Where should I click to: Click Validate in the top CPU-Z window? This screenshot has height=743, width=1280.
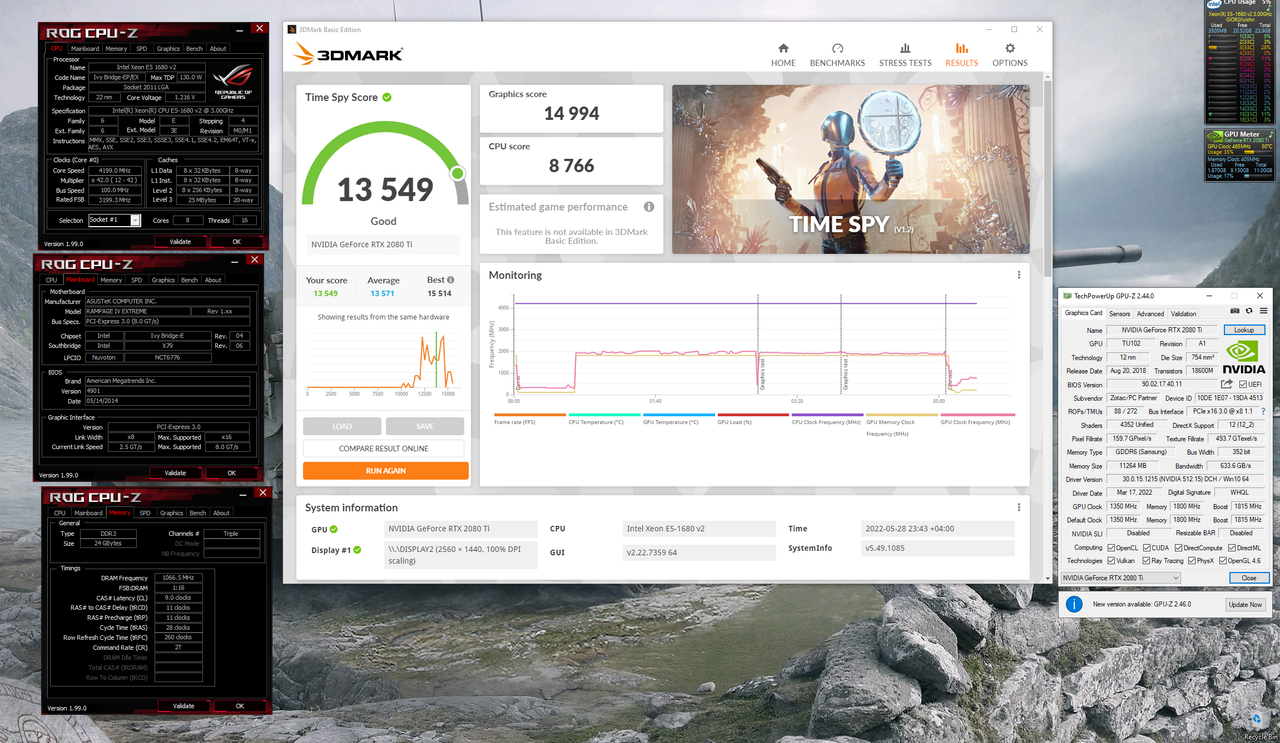(180, 241)
